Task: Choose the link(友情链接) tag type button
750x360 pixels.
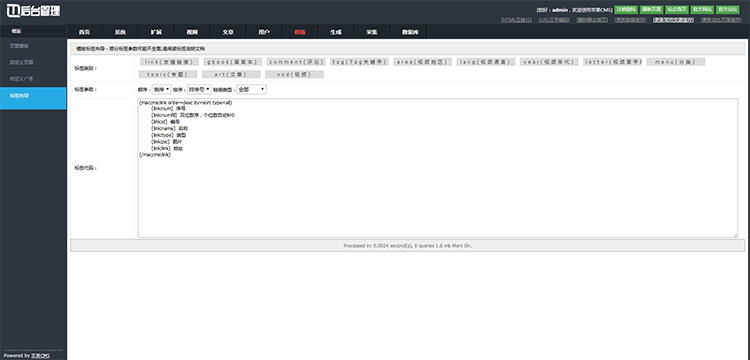Action: [169, 62]
